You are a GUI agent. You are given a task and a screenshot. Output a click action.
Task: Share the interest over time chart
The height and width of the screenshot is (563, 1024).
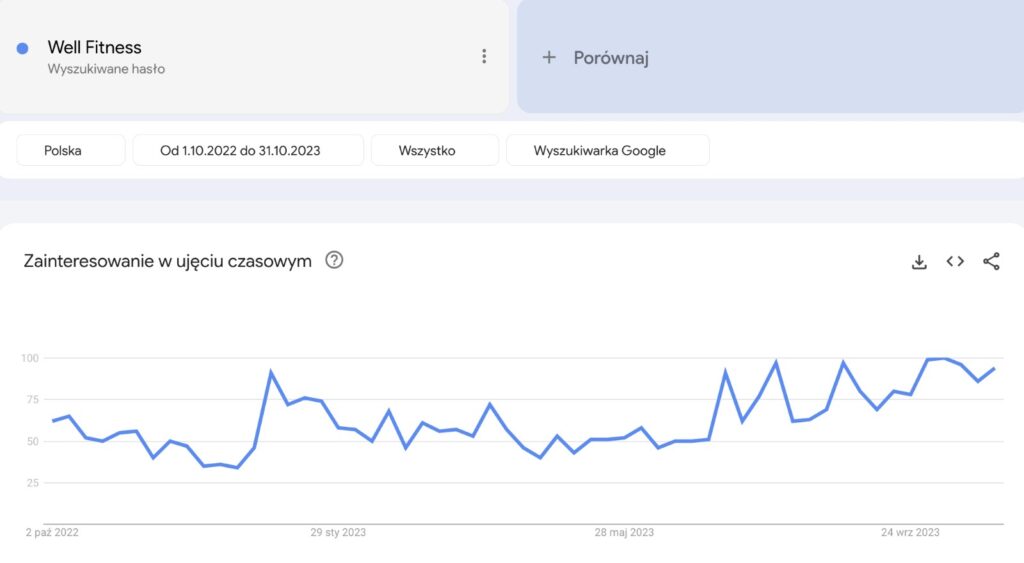[991, 261]
